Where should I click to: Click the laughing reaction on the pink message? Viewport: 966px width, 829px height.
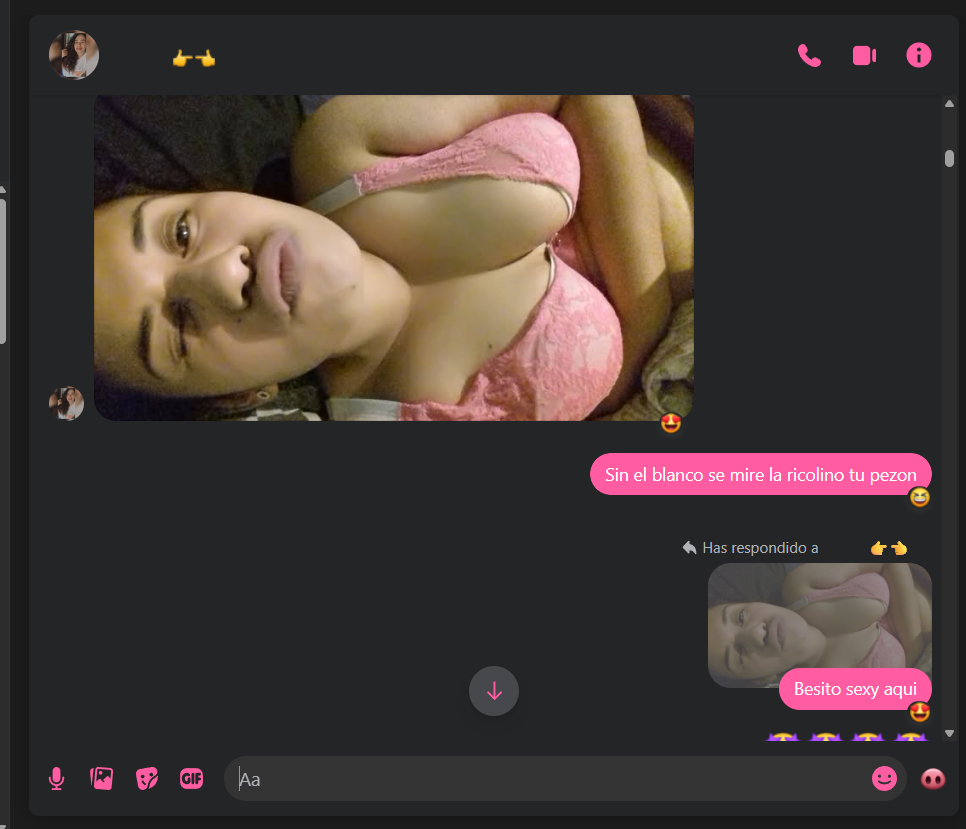(919, 497)
